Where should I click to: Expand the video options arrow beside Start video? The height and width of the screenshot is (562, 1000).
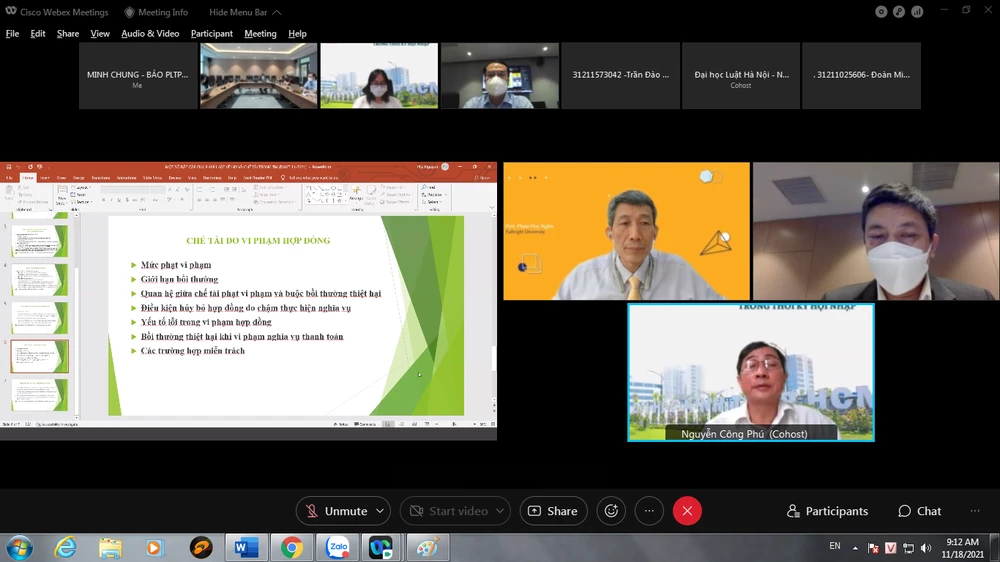(x=500, y=511)
